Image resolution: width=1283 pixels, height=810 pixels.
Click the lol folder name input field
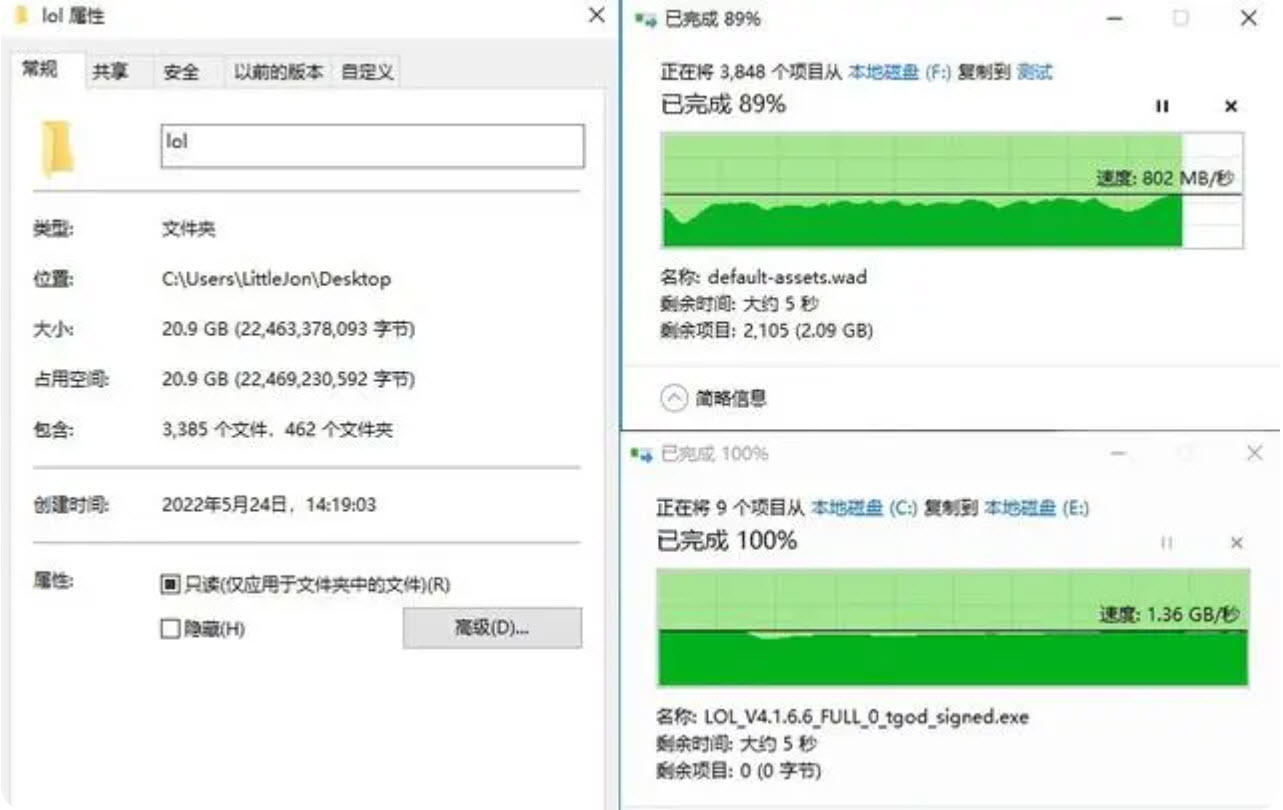pos(370,146)
